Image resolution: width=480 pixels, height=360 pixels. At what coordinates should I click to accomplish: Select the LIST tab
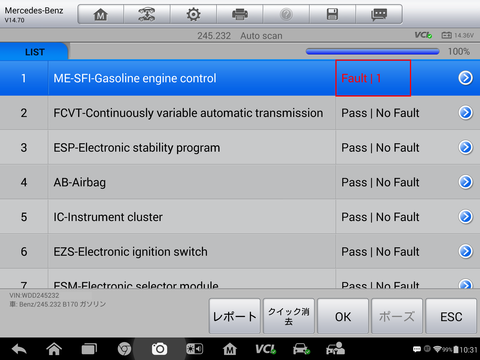tap(34, 52)
